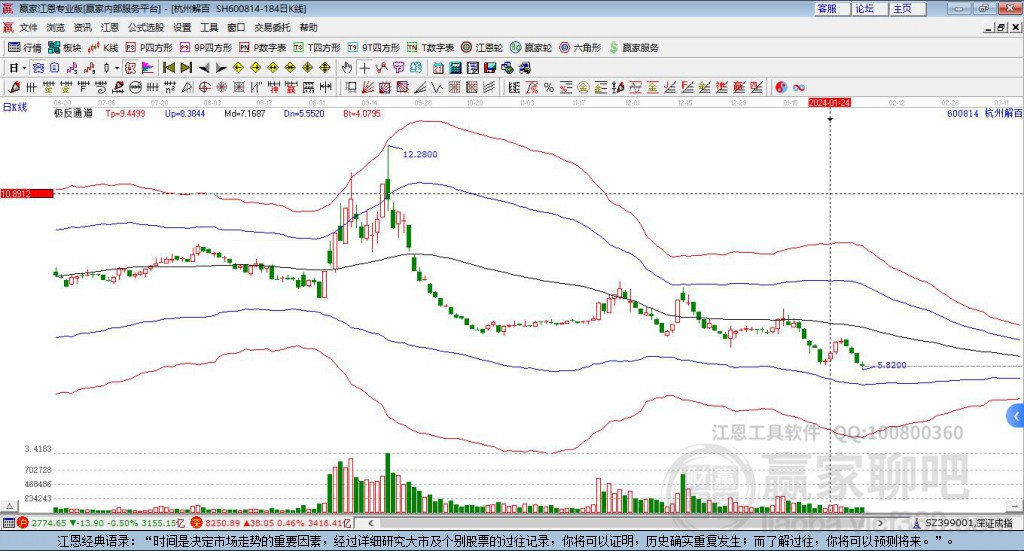This screenshot has height=551, width=1024.
Task: Click the 2024-01-24 date marker
Action: [829, 103]
